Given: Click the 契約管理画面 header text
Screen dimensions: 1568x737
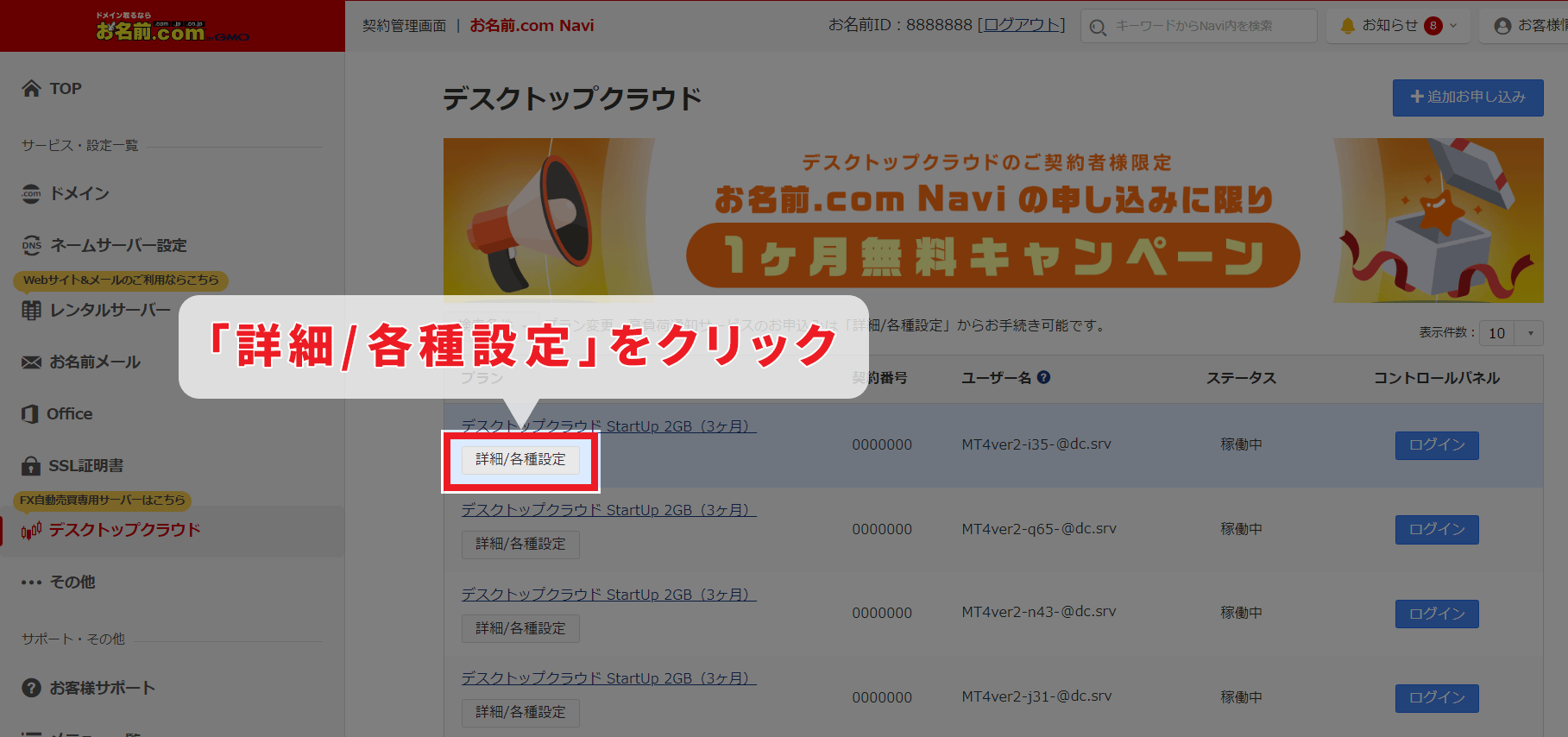Looking at the screenshot, I should tap(404, 26).
